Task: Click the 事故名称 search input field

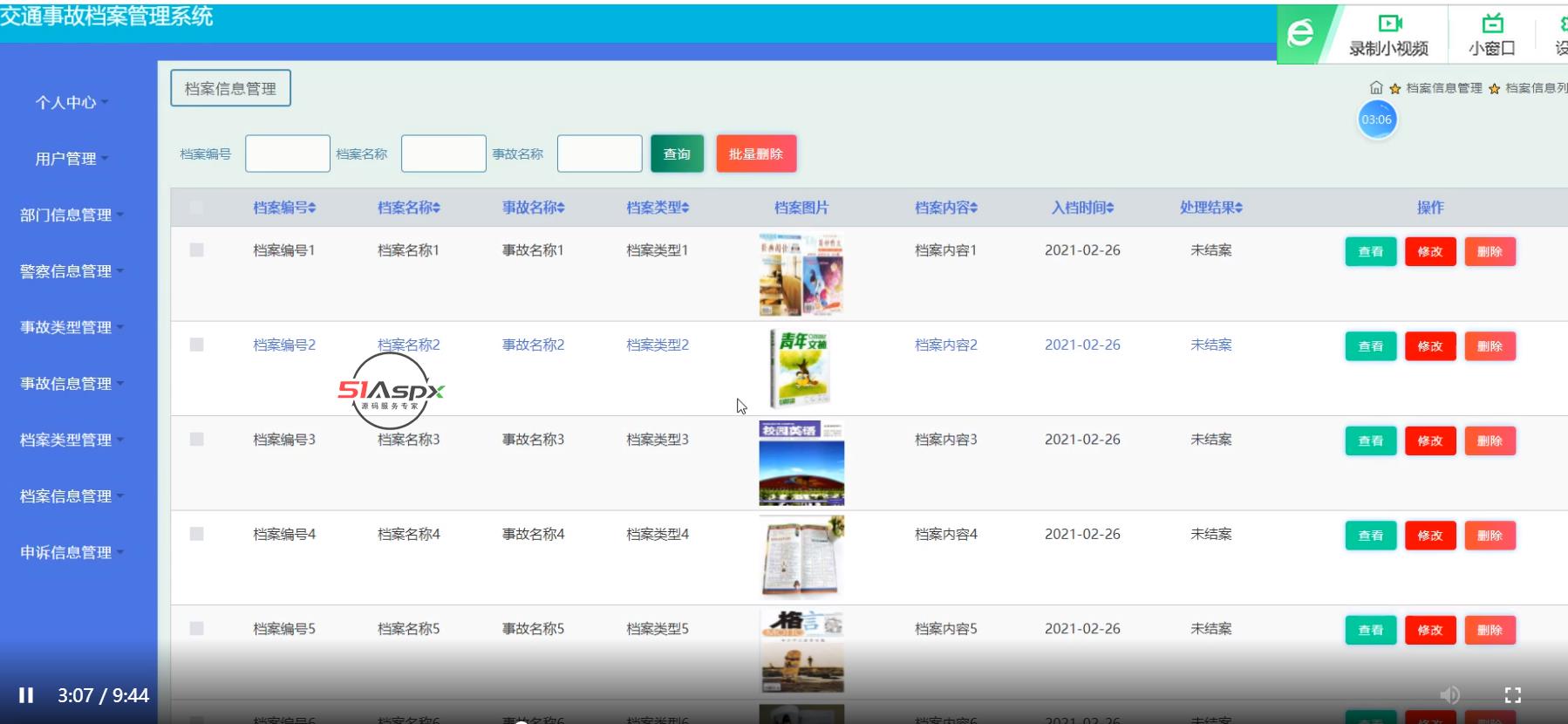Action: [x=600, y=154]
